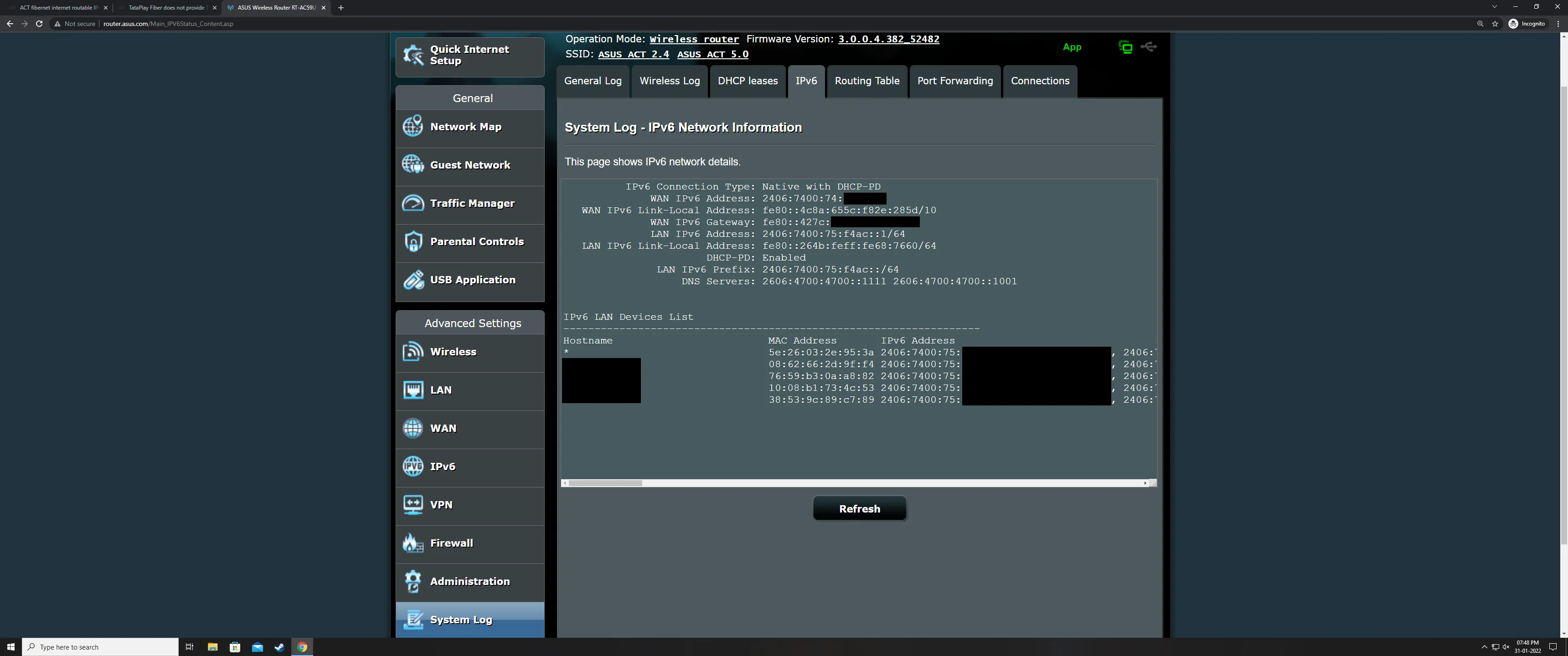Click the taskbar clock showing 07:48 PM
Viewport: 1568px width, 656px height.
(1527, 647)
